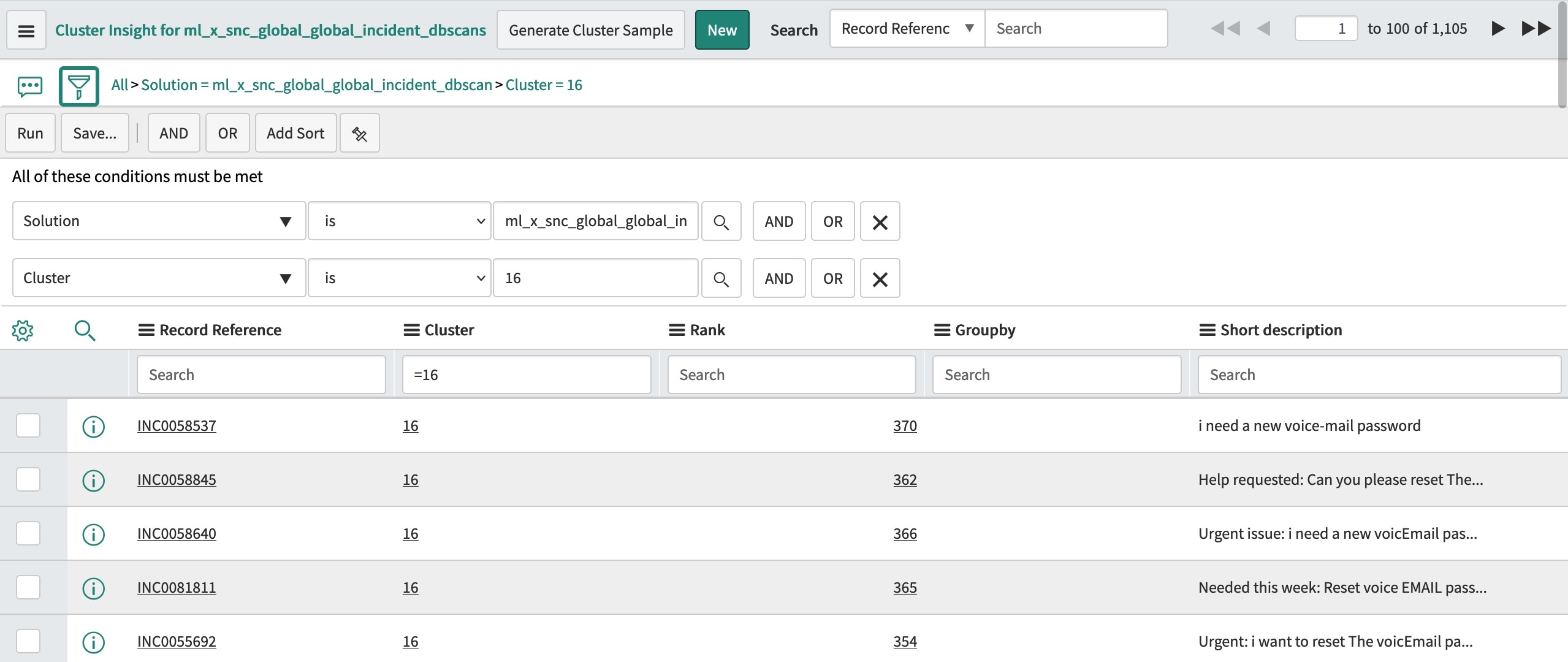Open the info preview for INC0058537
The width and height of the screenshot is (1568, 662).
tap(93, 427)
